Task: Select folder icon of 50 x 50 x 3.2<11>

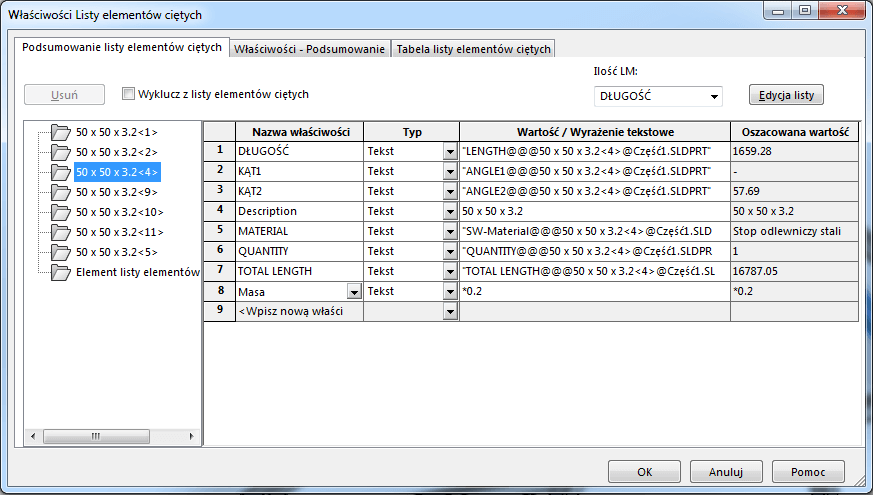Action: pyautogui.click(x=61, y=231)
